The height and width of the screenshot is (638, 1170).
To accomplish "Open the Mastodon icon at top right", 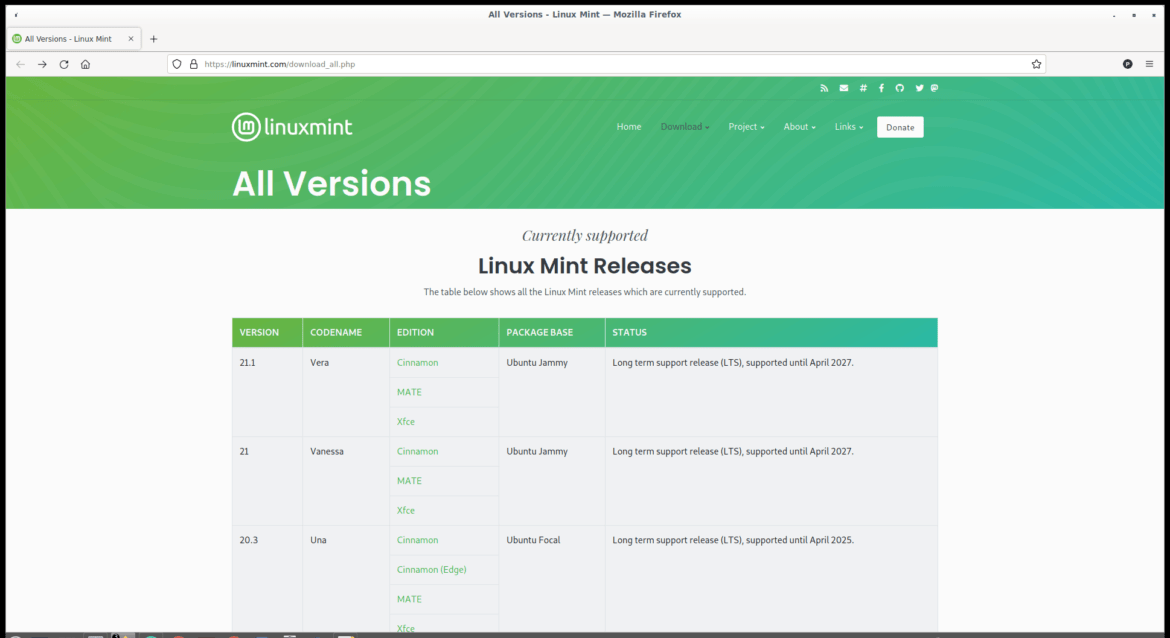I will click(x=934, y=88).
